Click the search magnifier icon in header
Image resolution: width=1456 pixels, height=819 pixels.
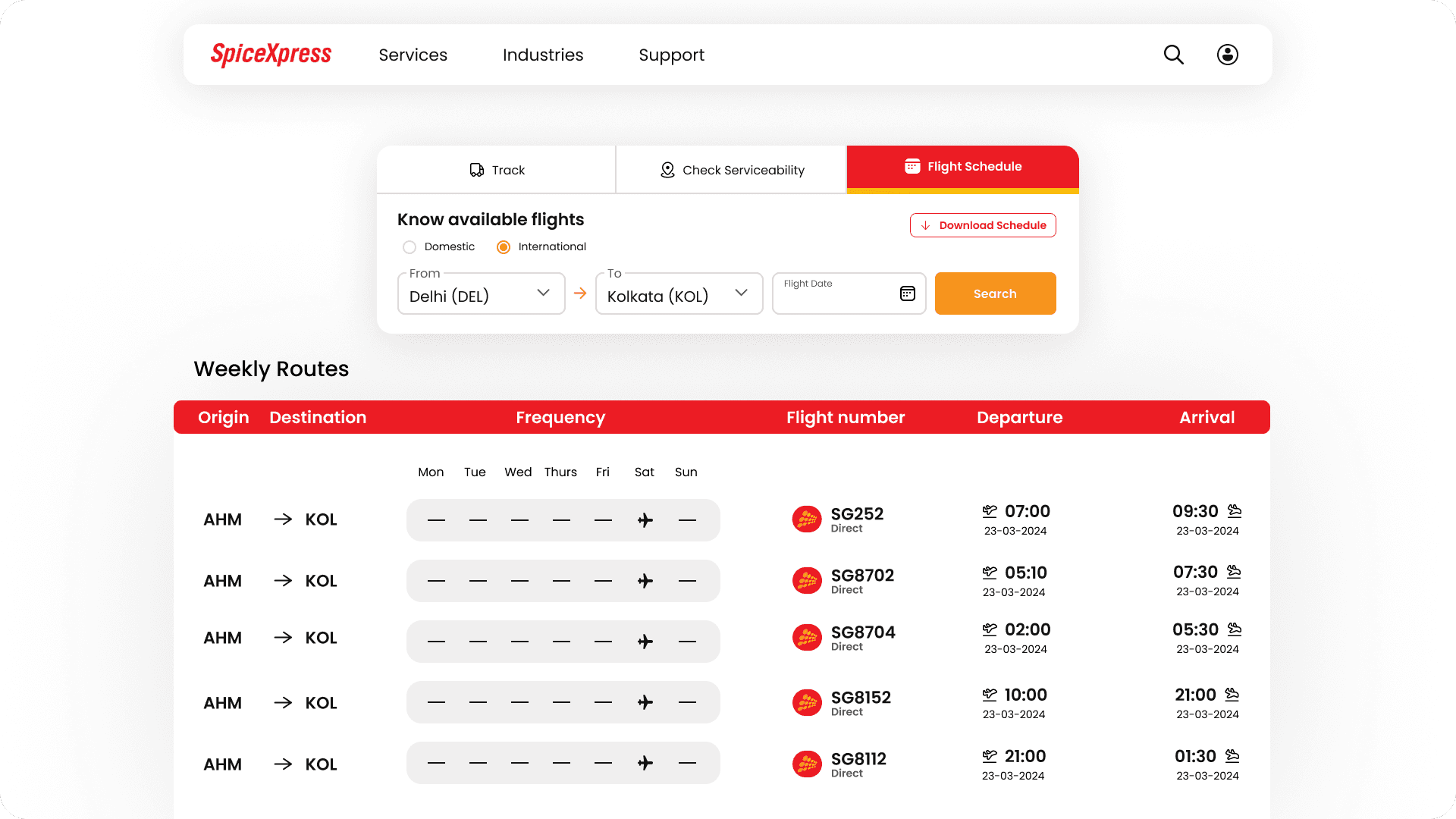[1173, 55]
